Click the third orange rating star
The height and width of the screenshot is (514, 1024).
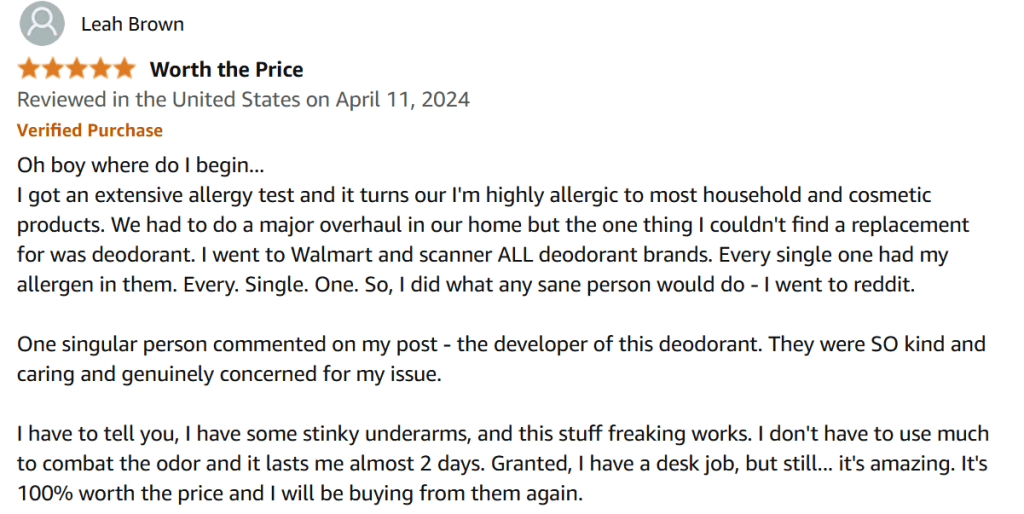(76, 69)
